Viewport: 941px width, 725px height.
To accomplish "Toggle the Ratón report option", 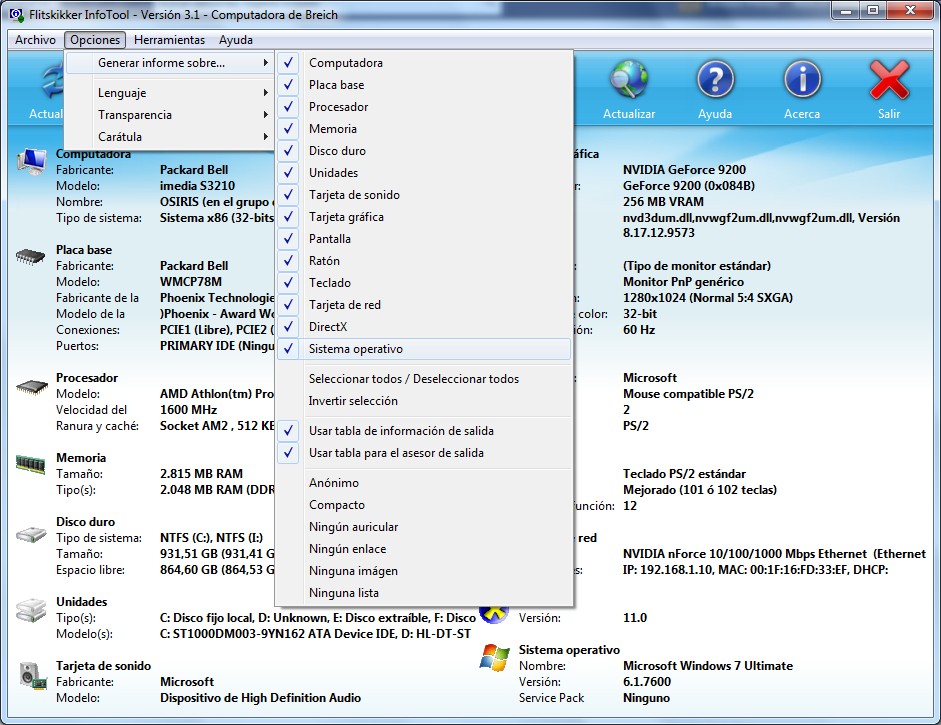I will (424, 260).
